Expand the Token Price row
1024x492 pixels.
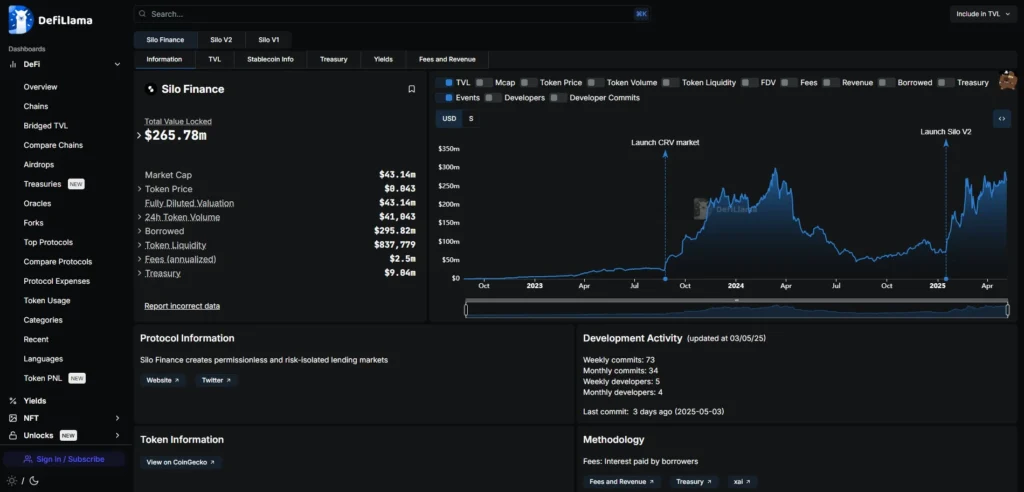(x=140, y=189)
